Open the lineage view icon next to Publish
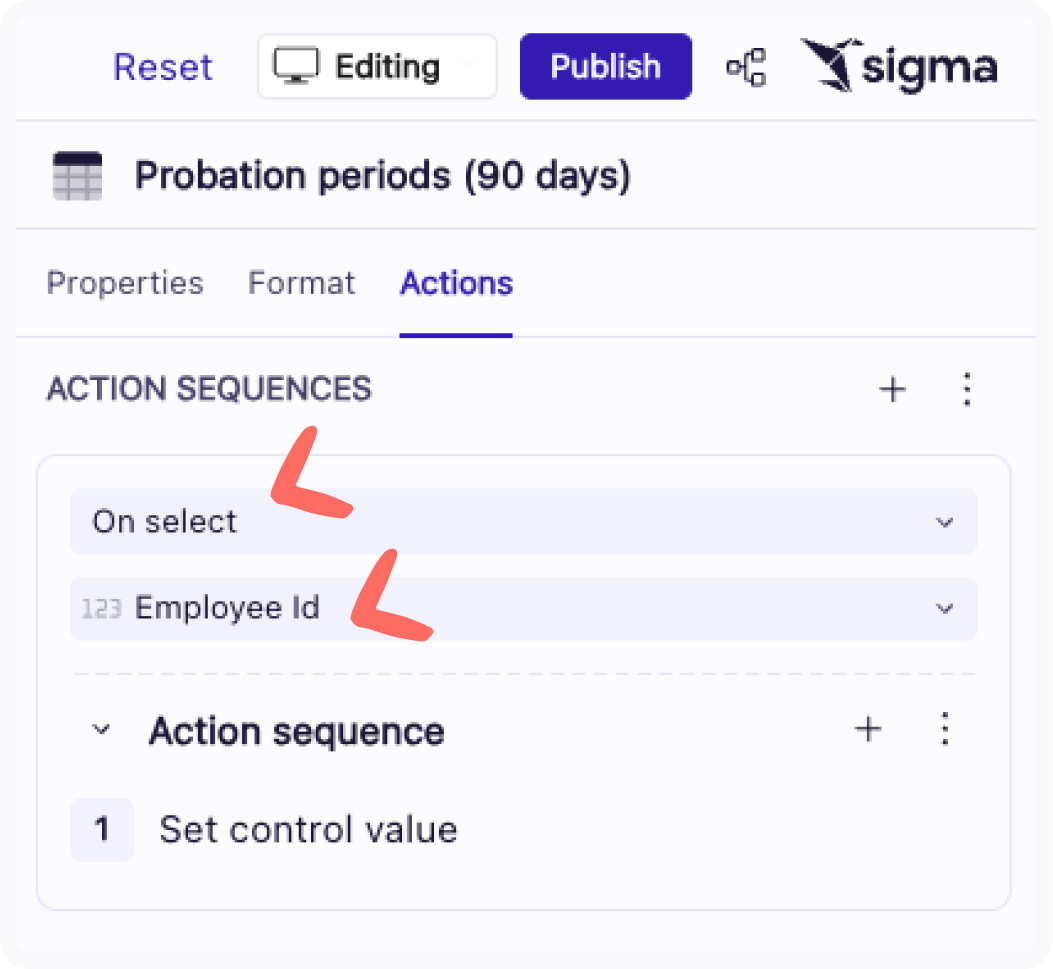This screenshot has height=969, width=1053. click(x=746, y=66)
